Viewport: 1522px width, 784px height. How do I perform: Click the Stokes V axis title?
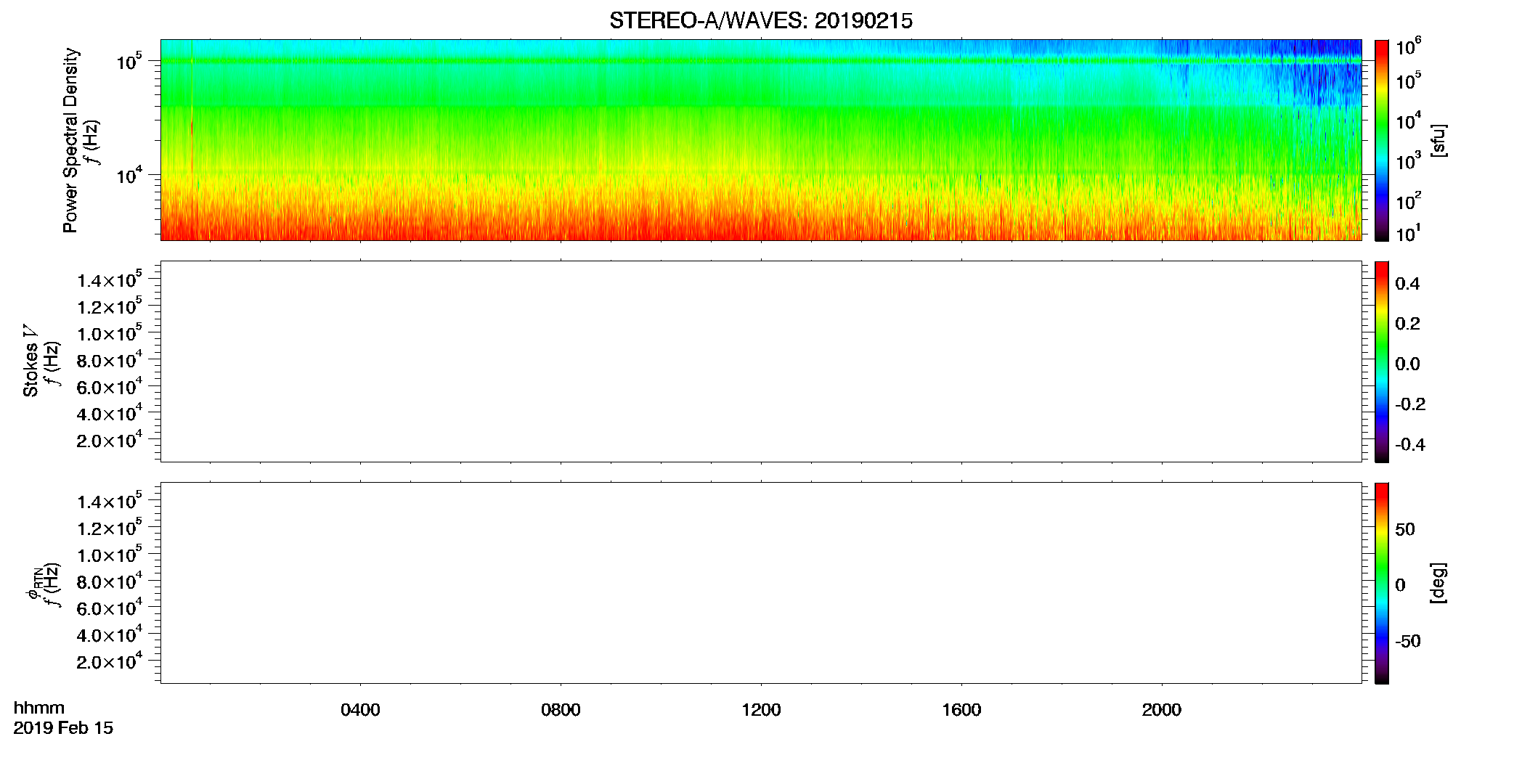pos(30,362)
